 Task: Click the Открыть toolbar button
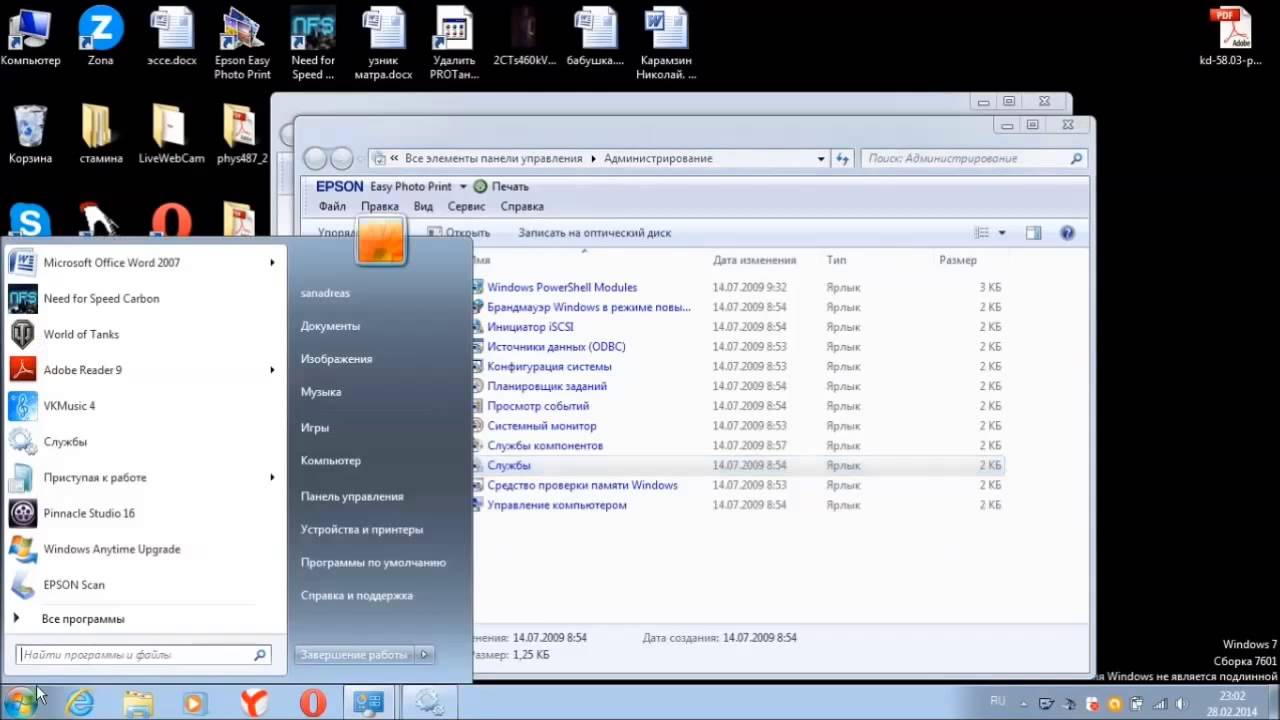tap(459, 233)
